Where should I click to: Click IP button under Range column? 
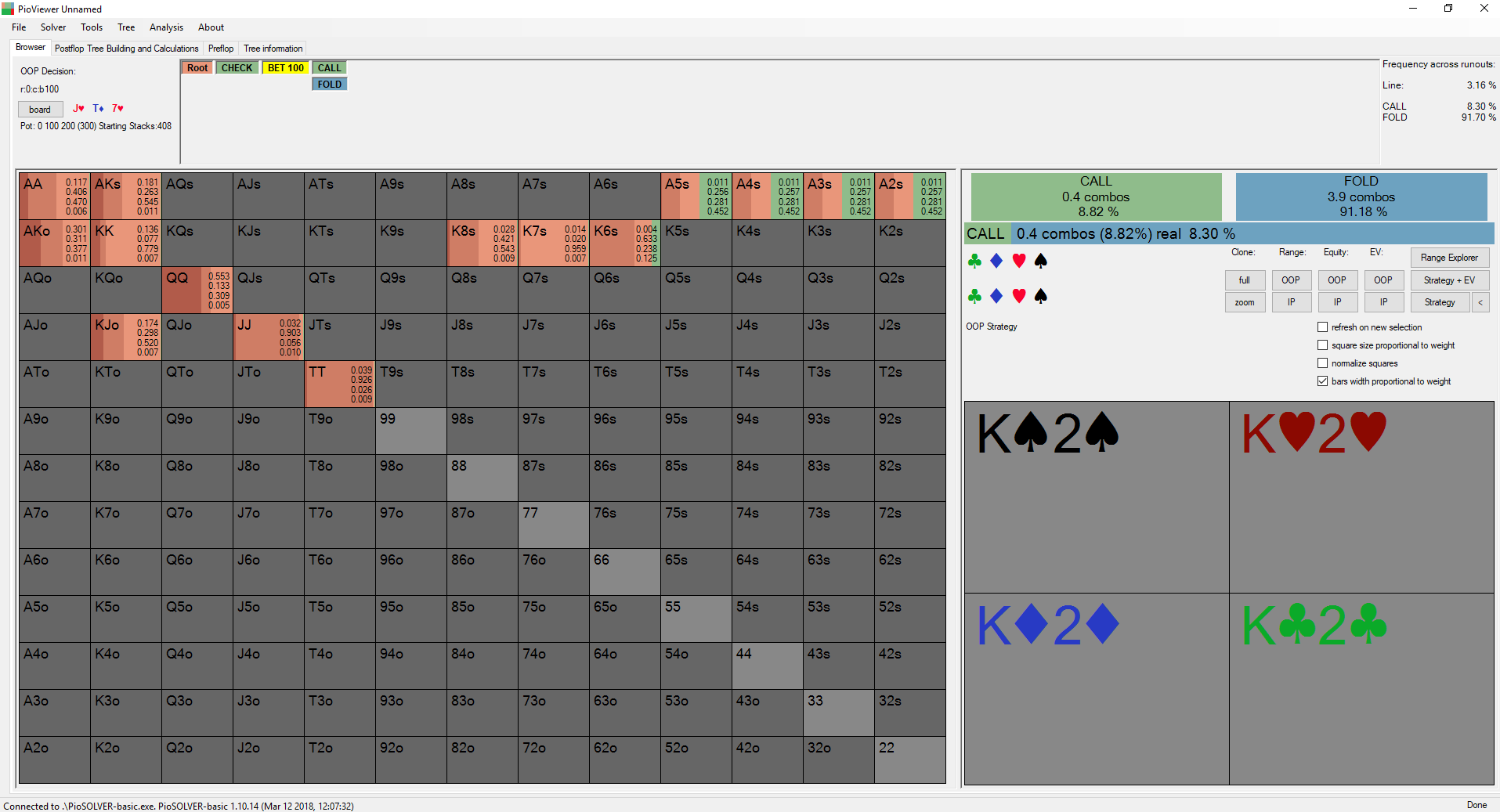pyautogui.click(x=1291, y=302)
